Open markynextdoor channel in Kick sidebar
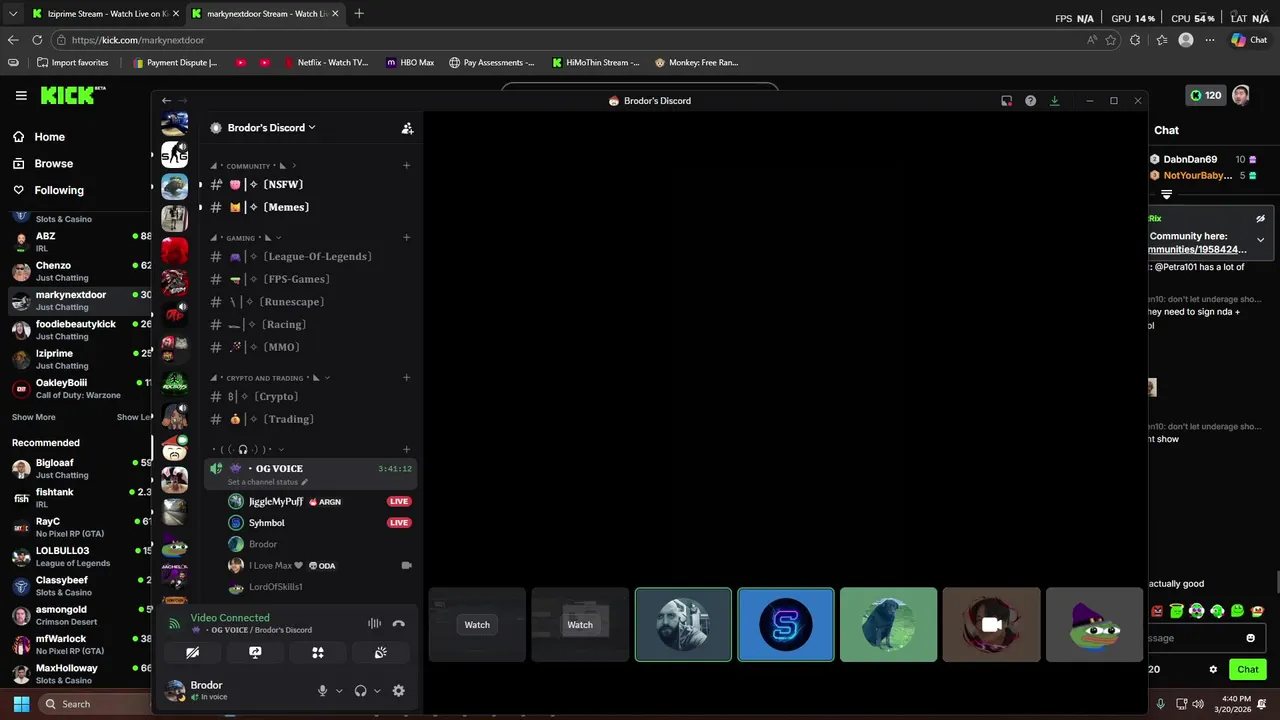Viewport: 1280px width, 720px height. (80, 300)
